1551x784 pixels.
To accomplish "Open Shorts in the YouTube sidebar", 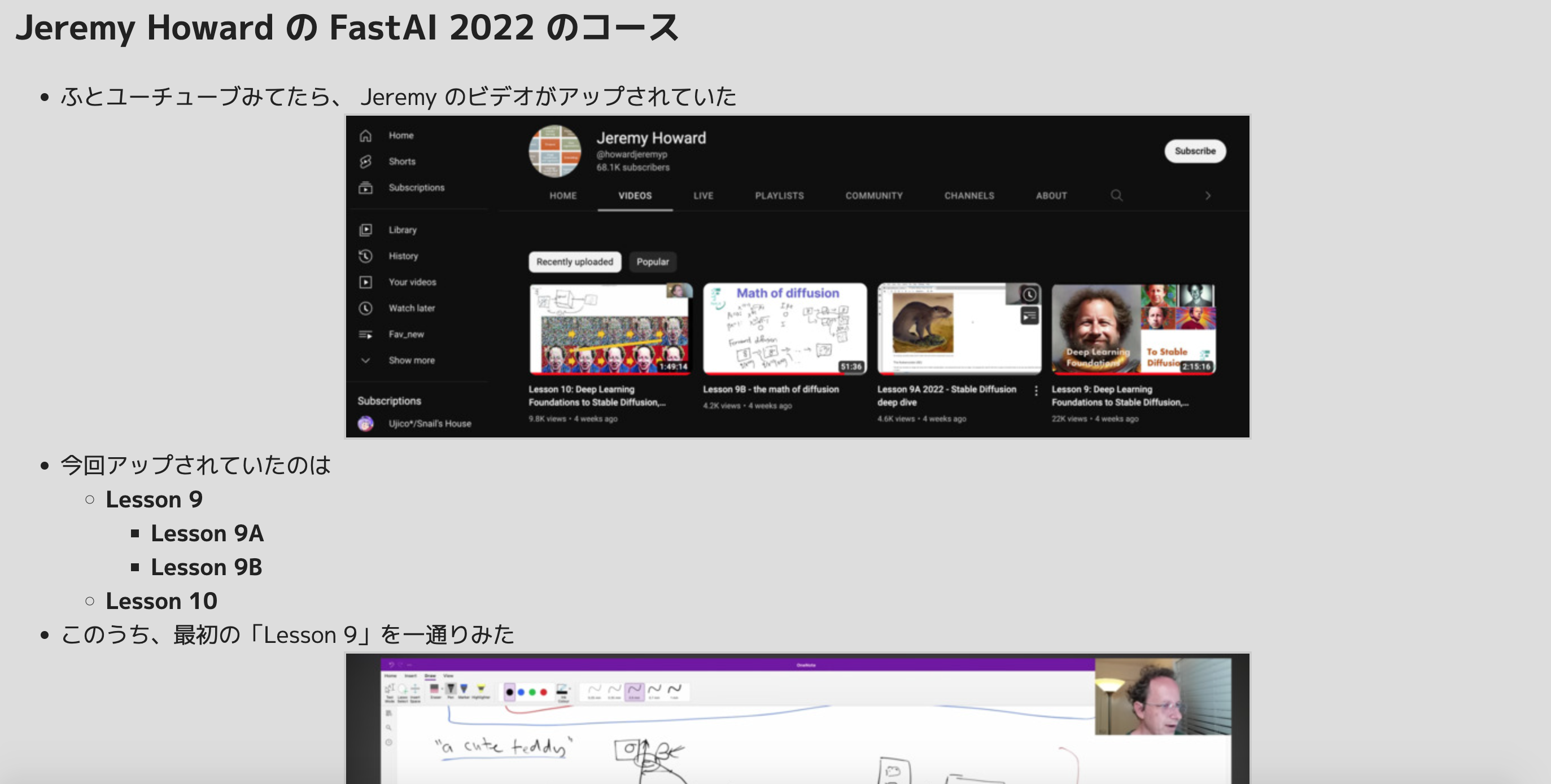I will pyautogui.click(x=388, y=161).
